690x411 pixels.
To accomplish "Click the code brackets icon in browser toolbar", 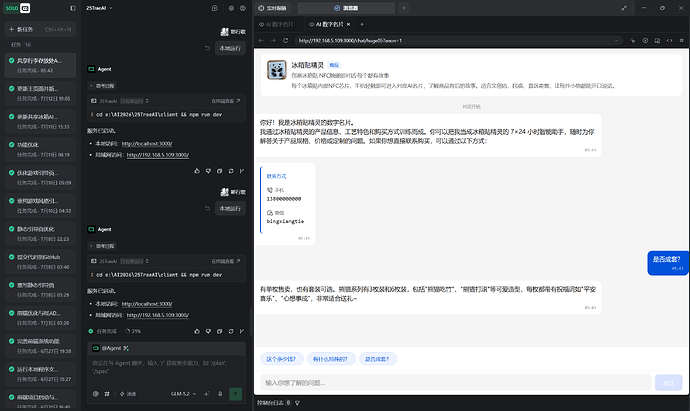I will [x=669, y=40].
